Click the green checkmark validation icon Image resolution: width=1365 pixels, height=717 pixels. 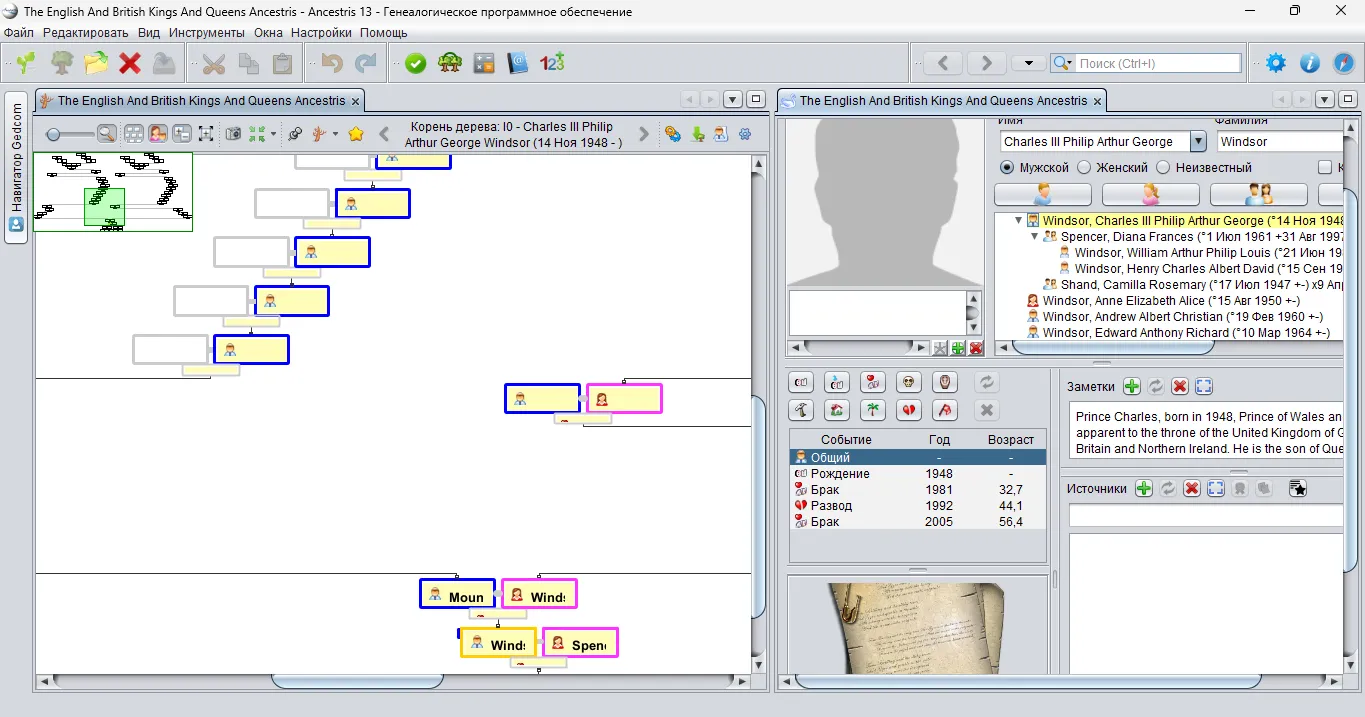[x=415, y=63]
